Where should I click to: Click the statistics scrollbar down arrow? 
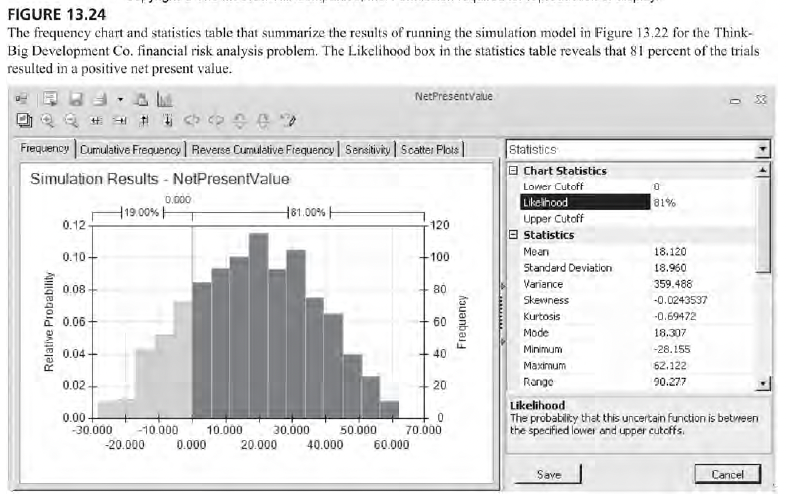click(762, 384)
